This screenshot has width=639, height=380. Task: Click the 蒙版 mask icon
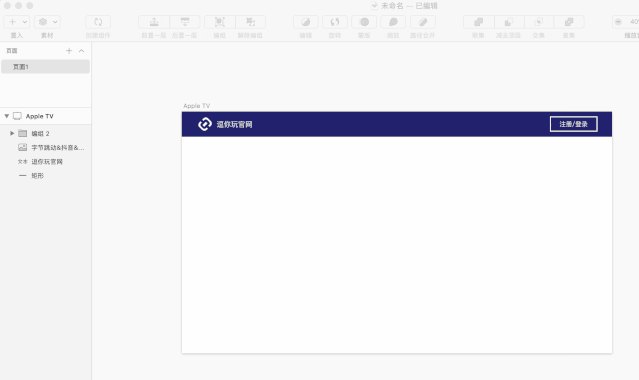click(x=364, y=22)
